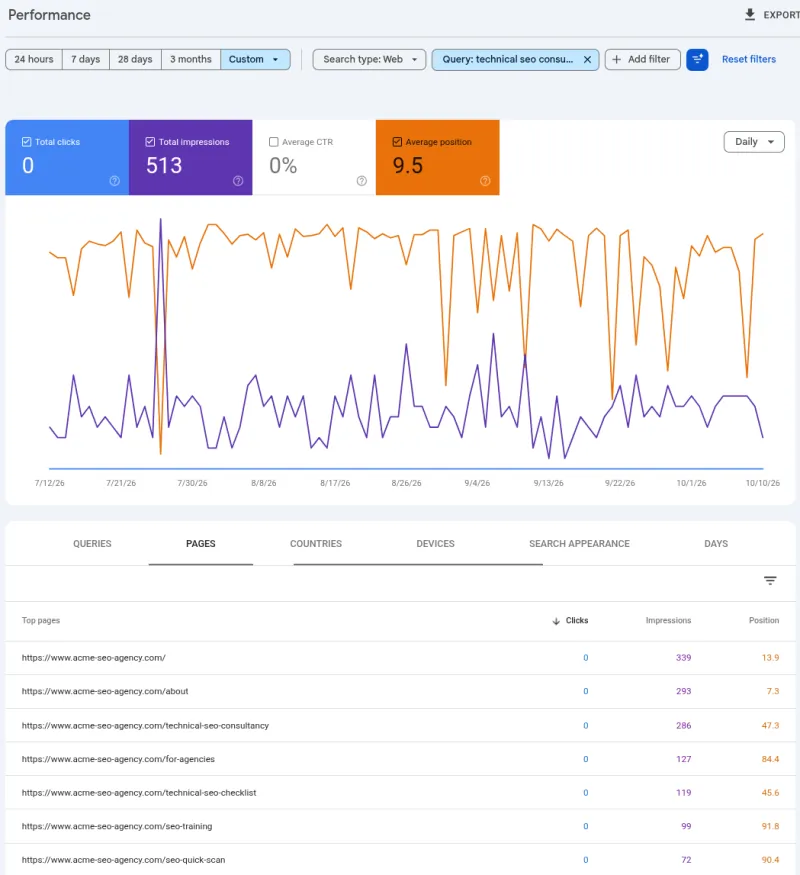Switch to the Pages tab

201,544
